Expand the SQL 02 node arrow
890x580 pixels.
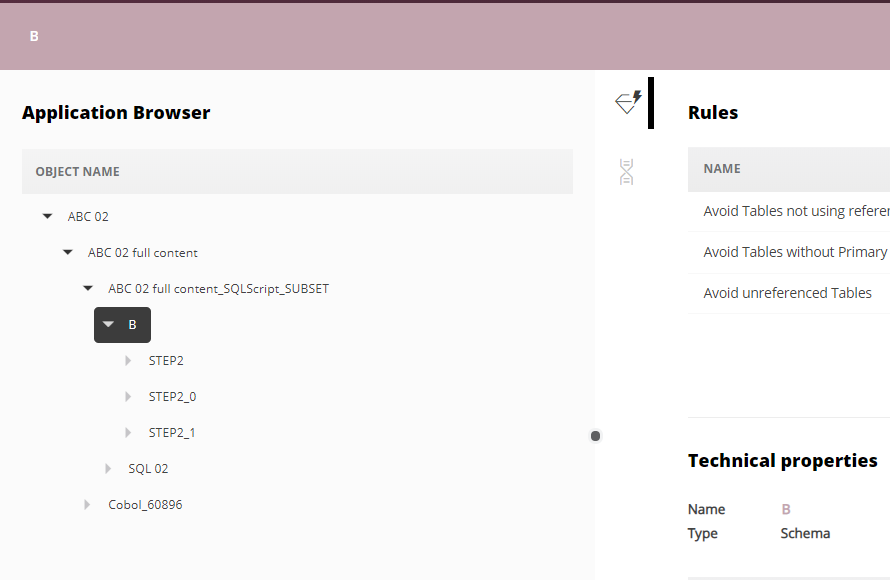click(108, 469)
